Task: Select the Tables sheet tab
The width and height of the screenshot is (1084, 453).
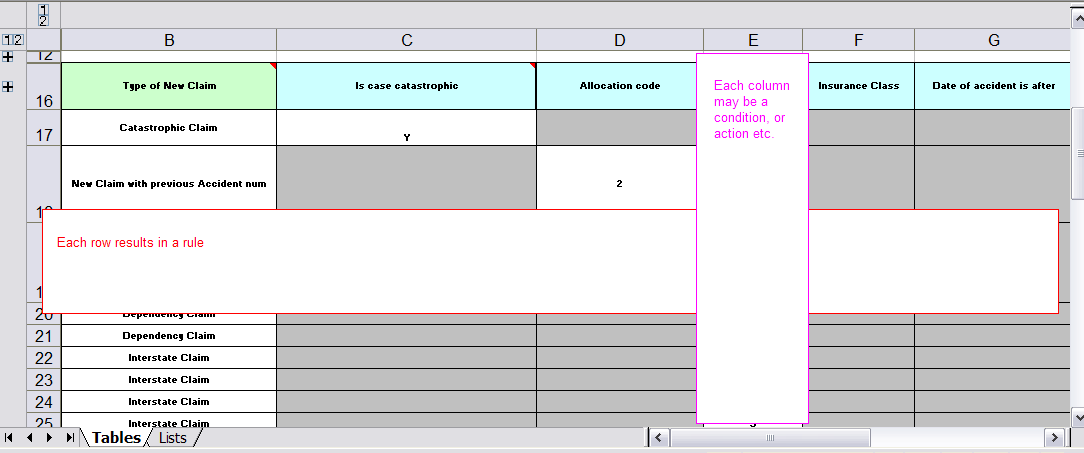Action: coord(116,438)
